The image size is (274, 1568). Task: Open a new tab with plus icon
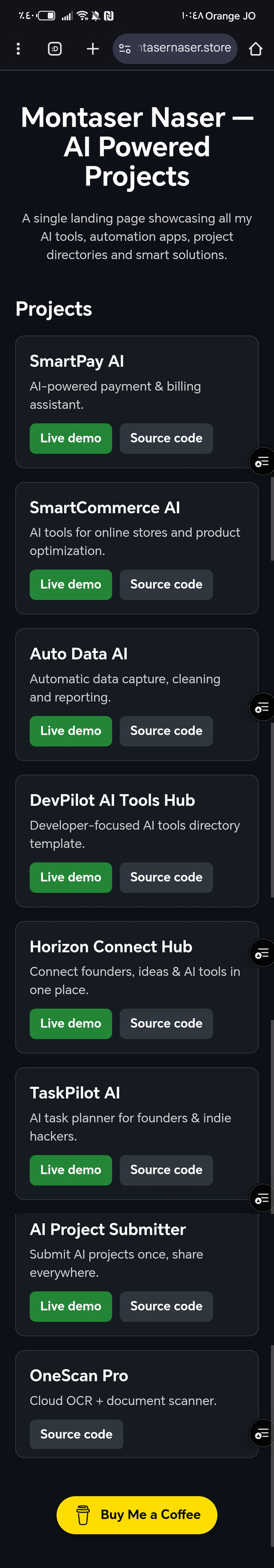pyautogui.click(x=93, y=49)
